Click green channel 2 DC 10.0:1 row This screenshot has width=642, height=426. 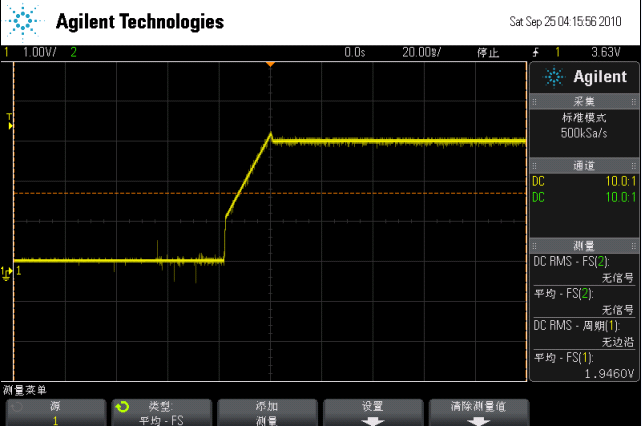click(x=584, y=197)
